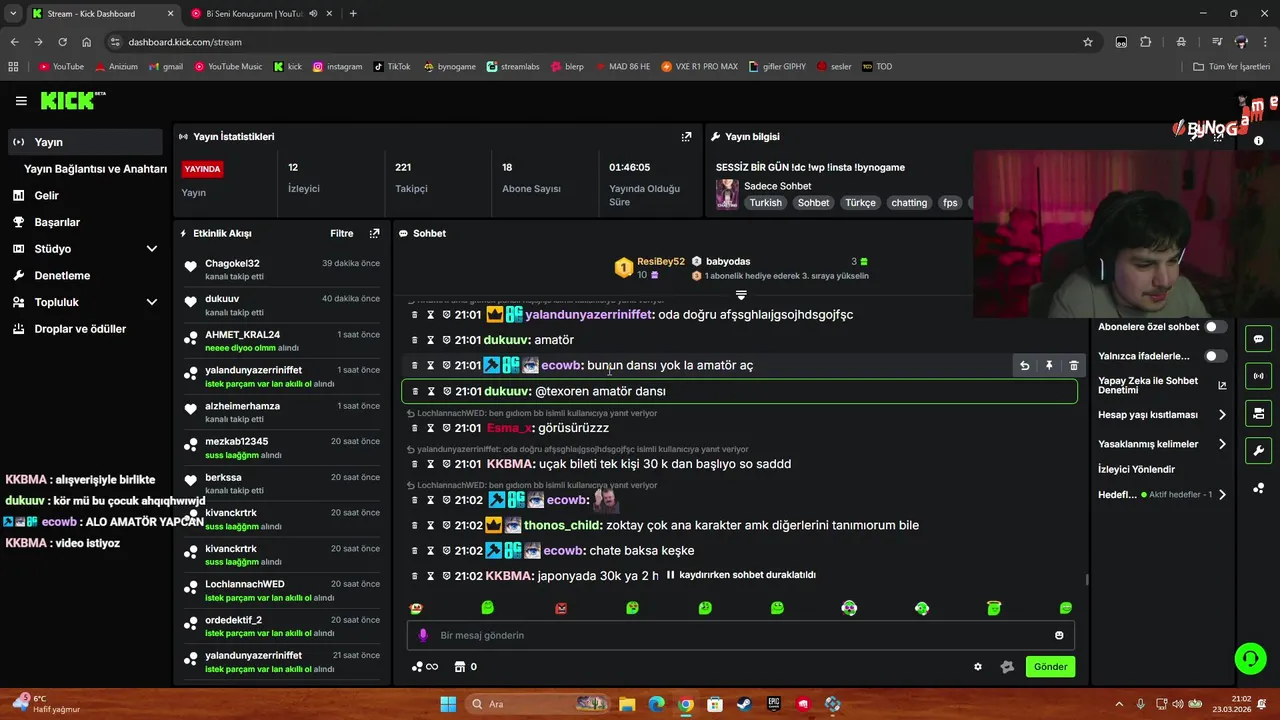This screenshot has height=720, width=1280.
Task: Click the channel points infinity icon
Action: coord(425,667)
